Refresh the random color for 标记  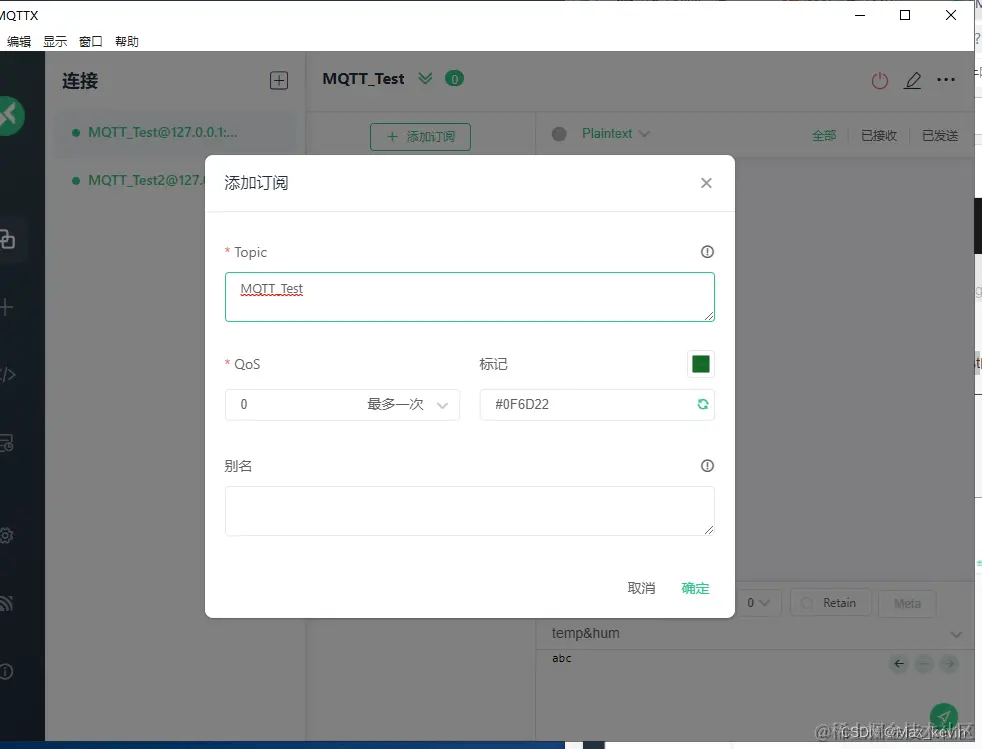click(703, 405)
